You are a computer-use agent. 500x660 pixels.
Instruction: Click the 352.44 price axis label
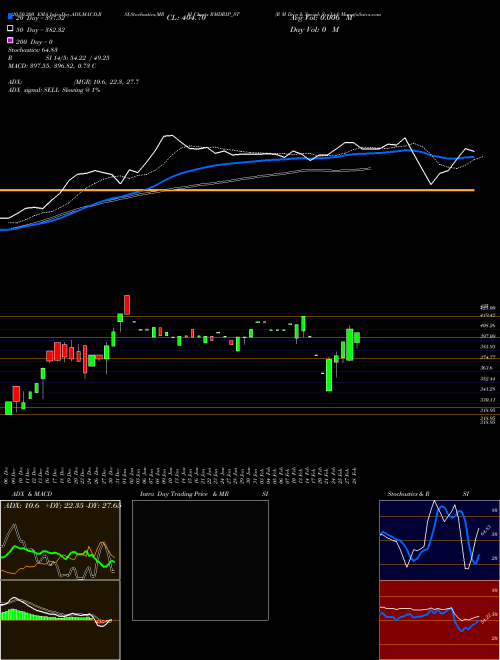(488, 378)
